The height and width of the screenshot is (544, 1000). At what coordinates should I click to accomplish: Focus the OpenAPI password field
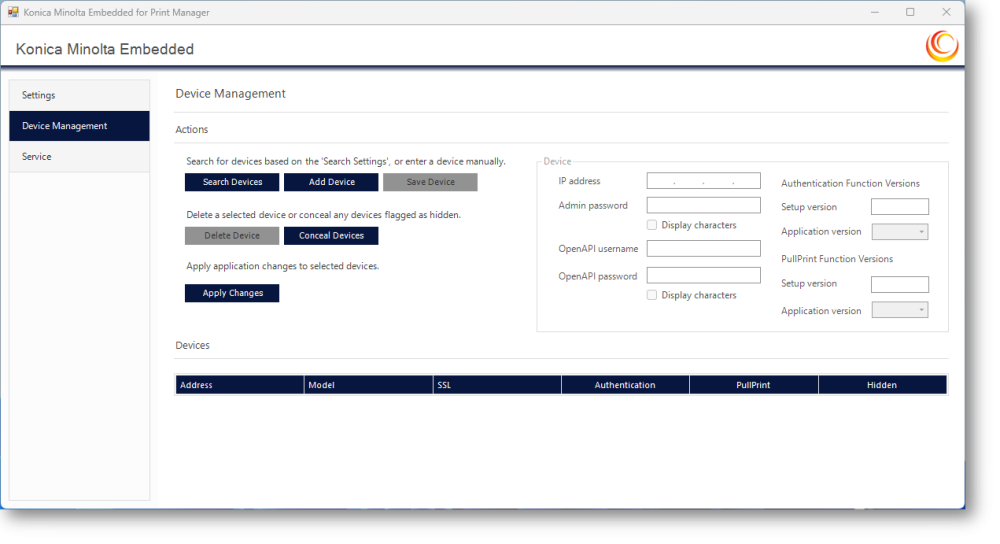click(x=703, y=275)
